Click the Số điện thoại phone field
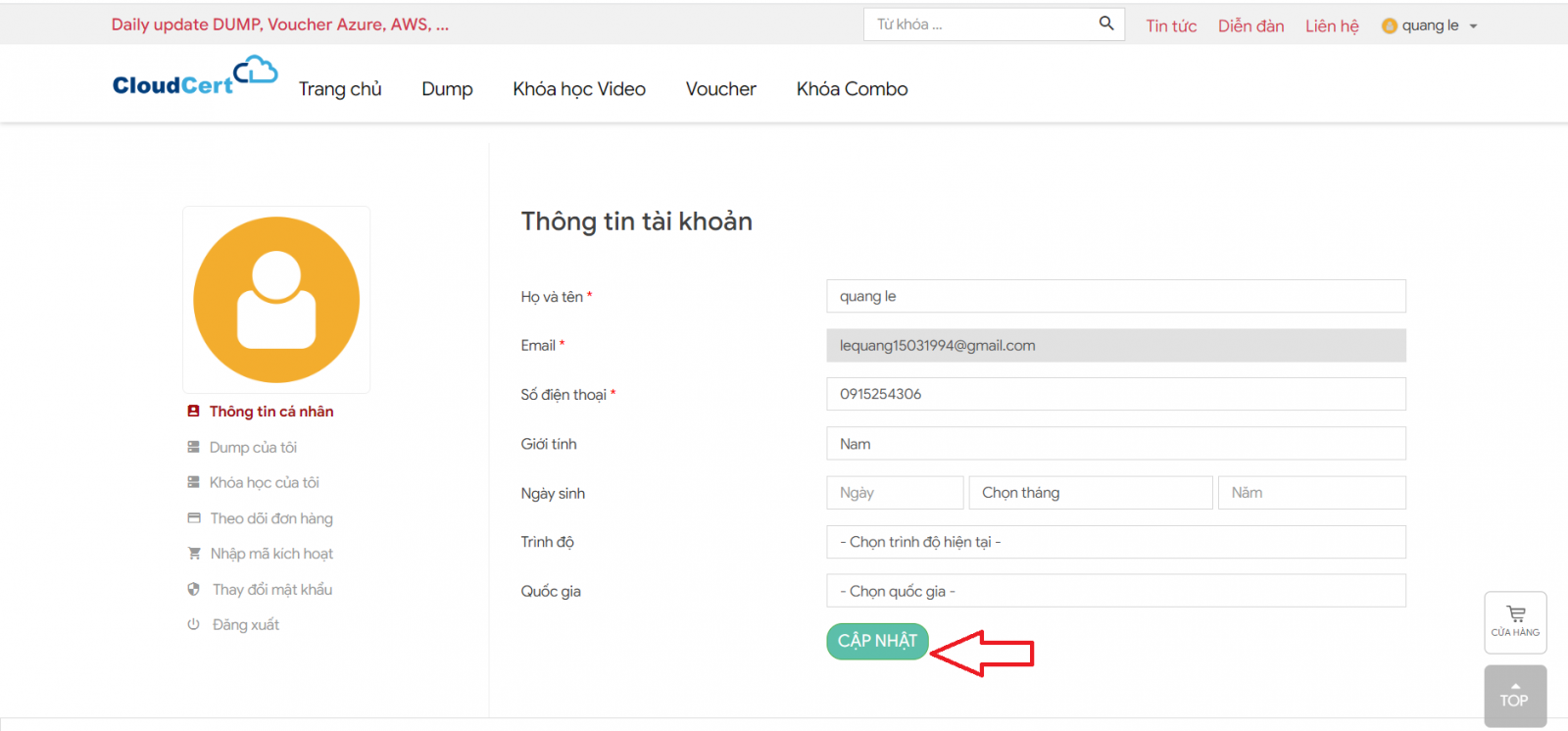 point(1115,394)
